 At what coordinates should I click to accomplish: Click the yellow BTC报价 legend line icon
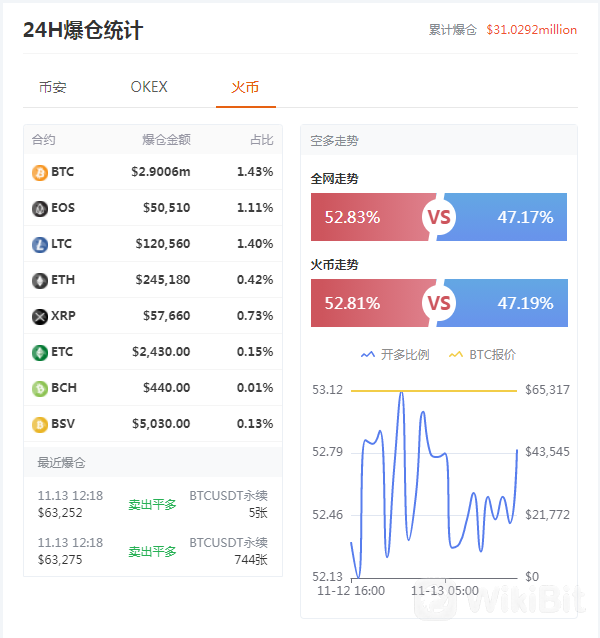point(456,355)
